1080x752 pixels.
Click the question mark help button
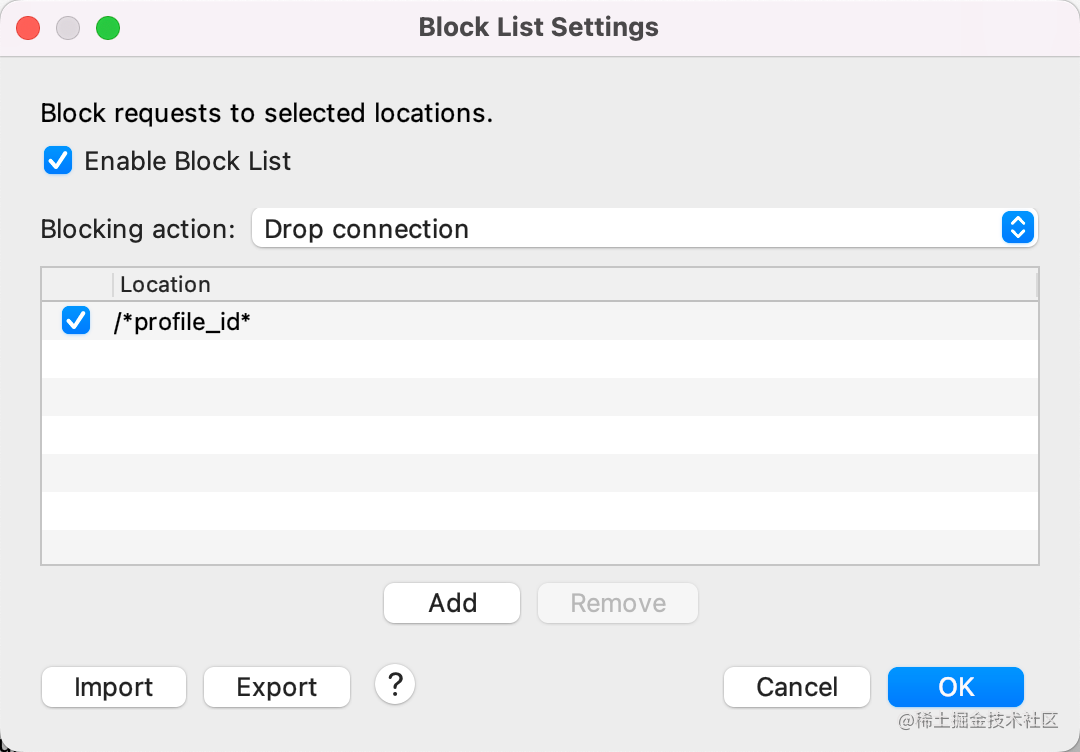click(x=395, y=685)
